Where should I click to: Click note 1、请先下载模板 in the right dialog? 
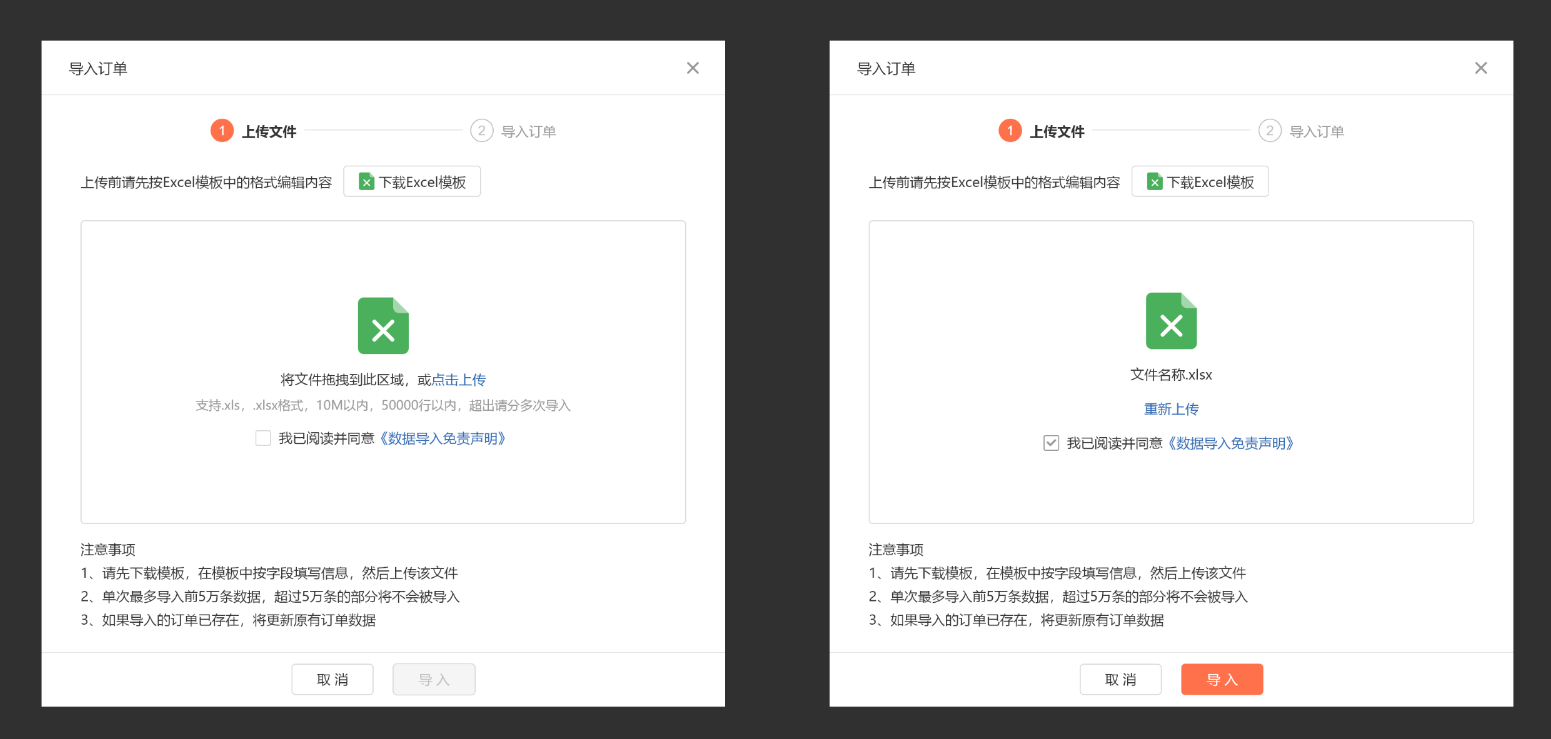point(1057,573)
